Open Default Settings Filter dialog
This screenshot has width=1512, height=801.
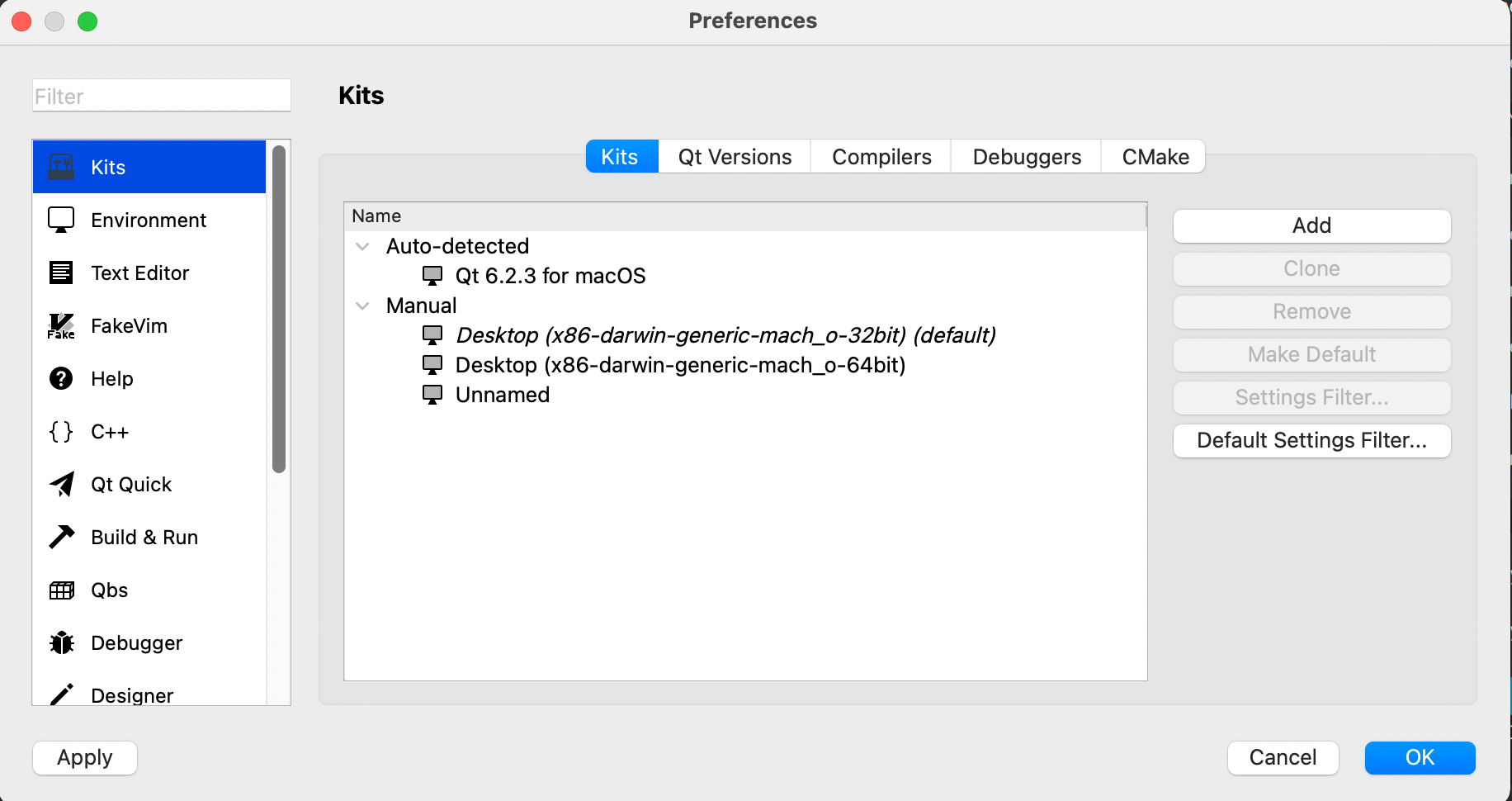pos(1311,441)
